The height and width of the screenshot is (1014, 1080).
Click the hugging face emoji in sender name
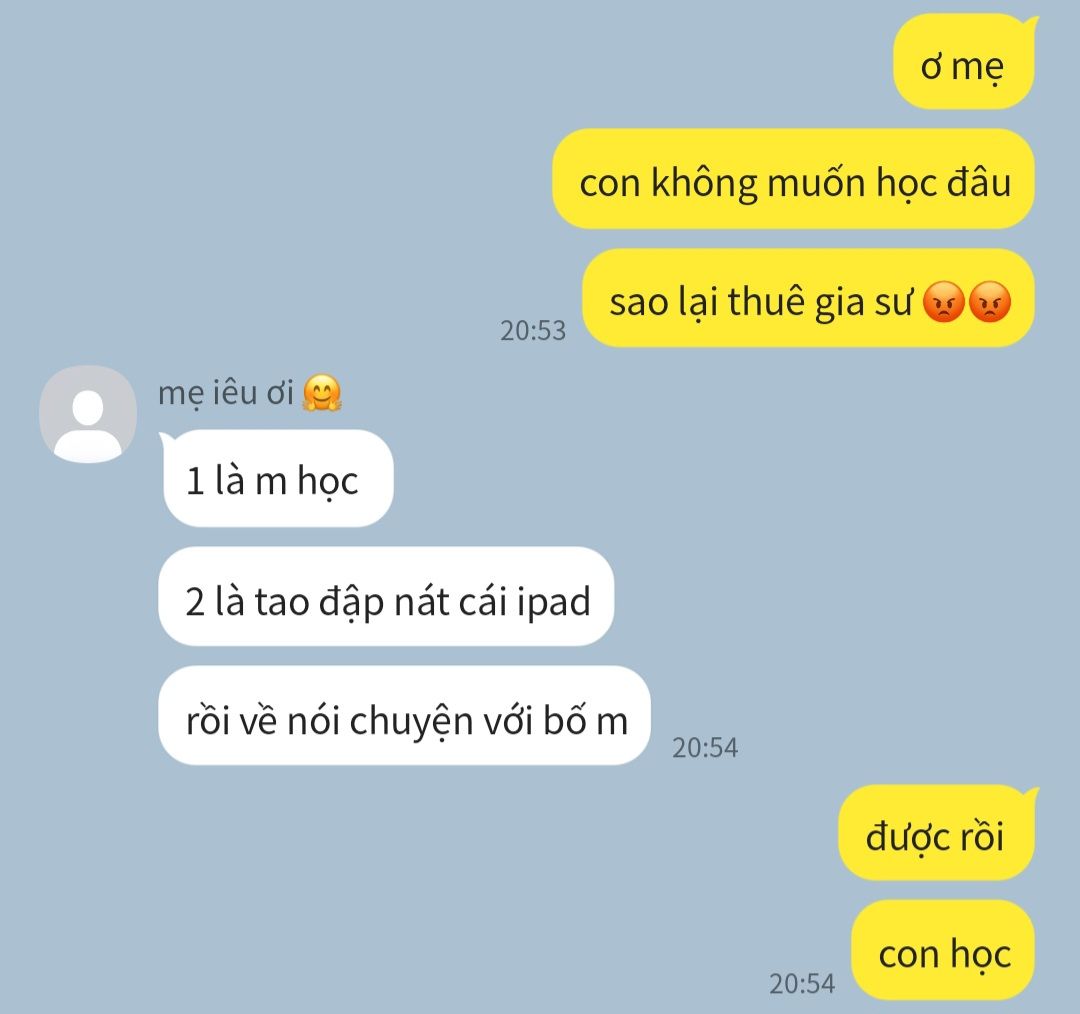(322, 393)
